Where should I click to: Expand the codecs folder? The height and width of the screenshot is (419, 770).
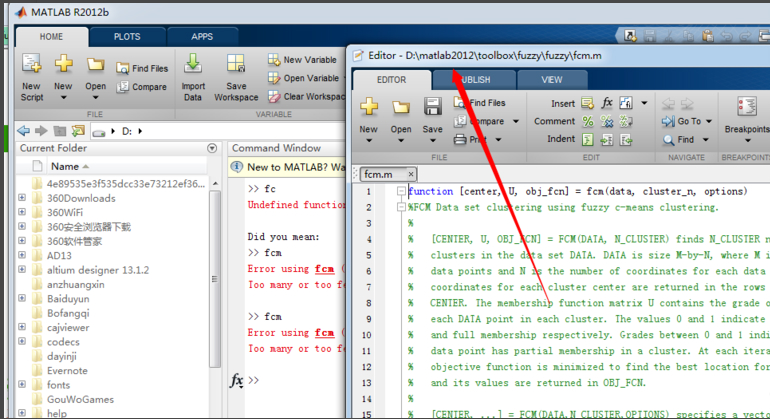22,341
